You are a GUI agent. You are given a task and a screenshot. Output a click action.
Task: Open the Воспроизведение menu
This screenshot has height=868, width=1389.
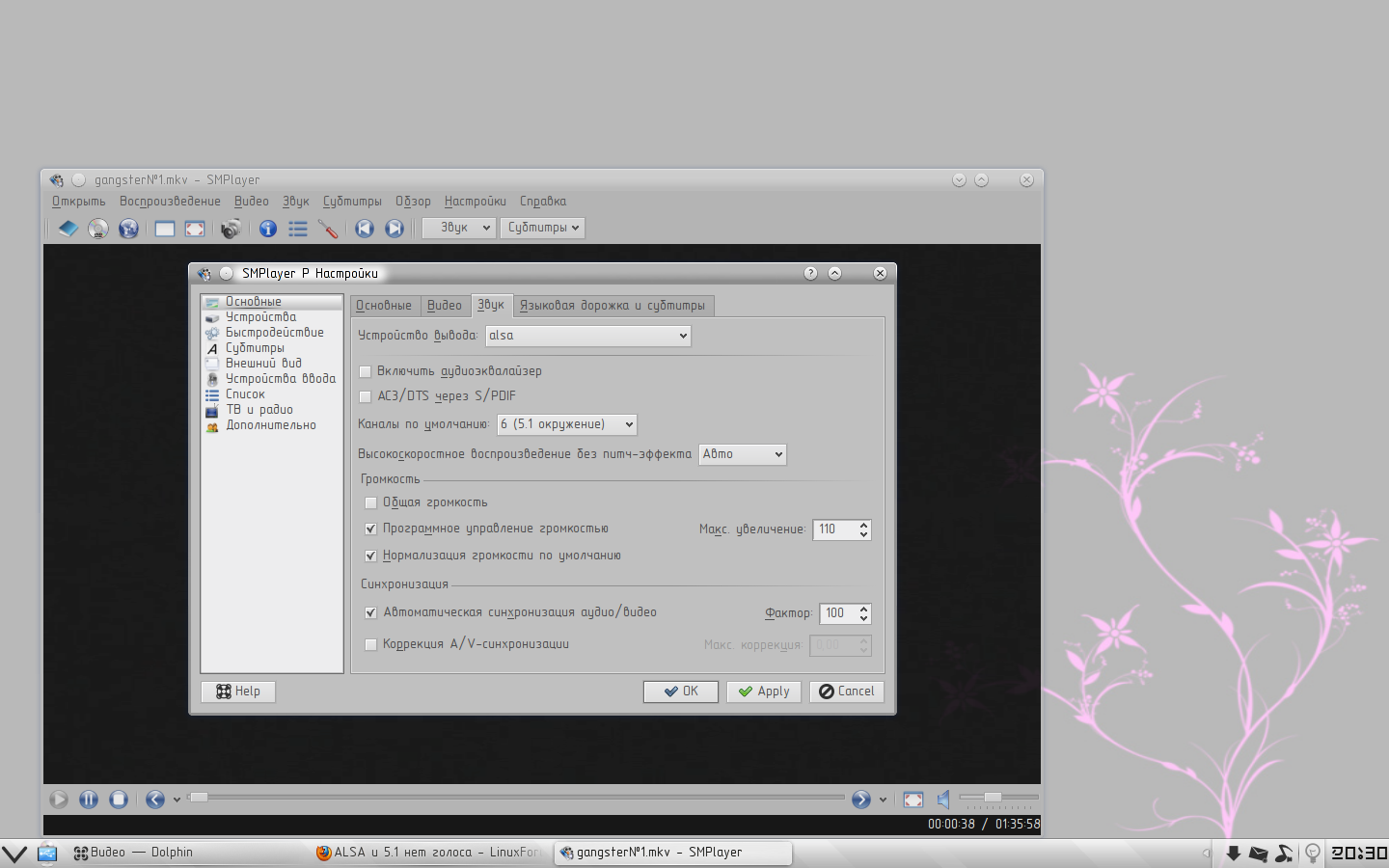pyautogui.click(x=170, y=202)
